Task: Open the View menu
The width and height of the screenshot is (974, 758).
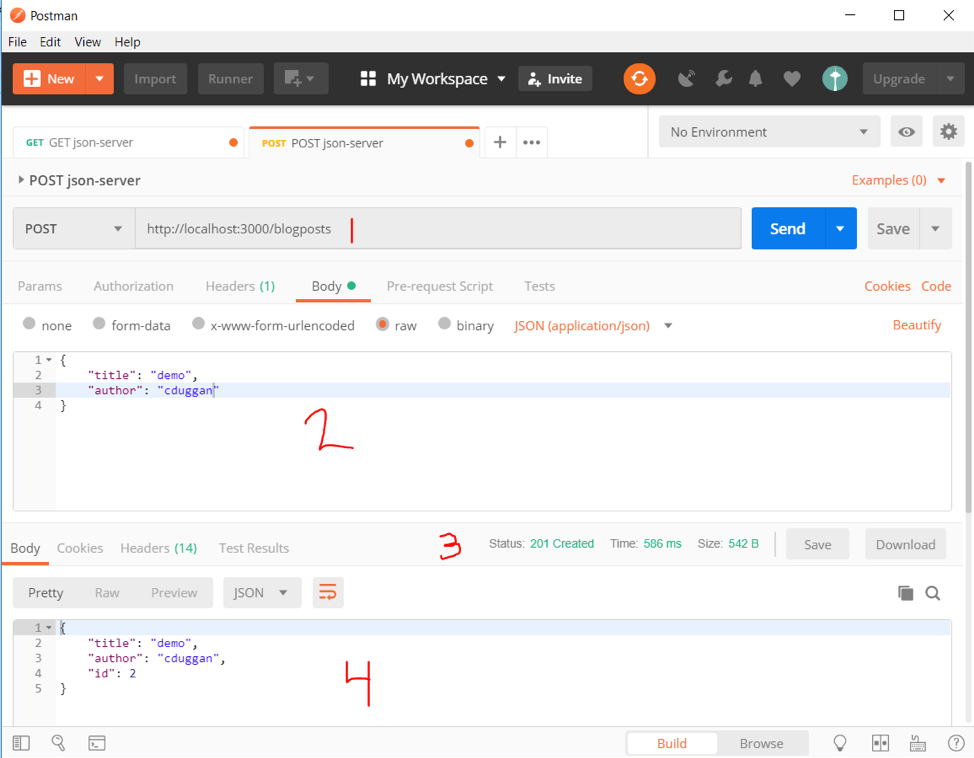Action: tap(88, 42)
